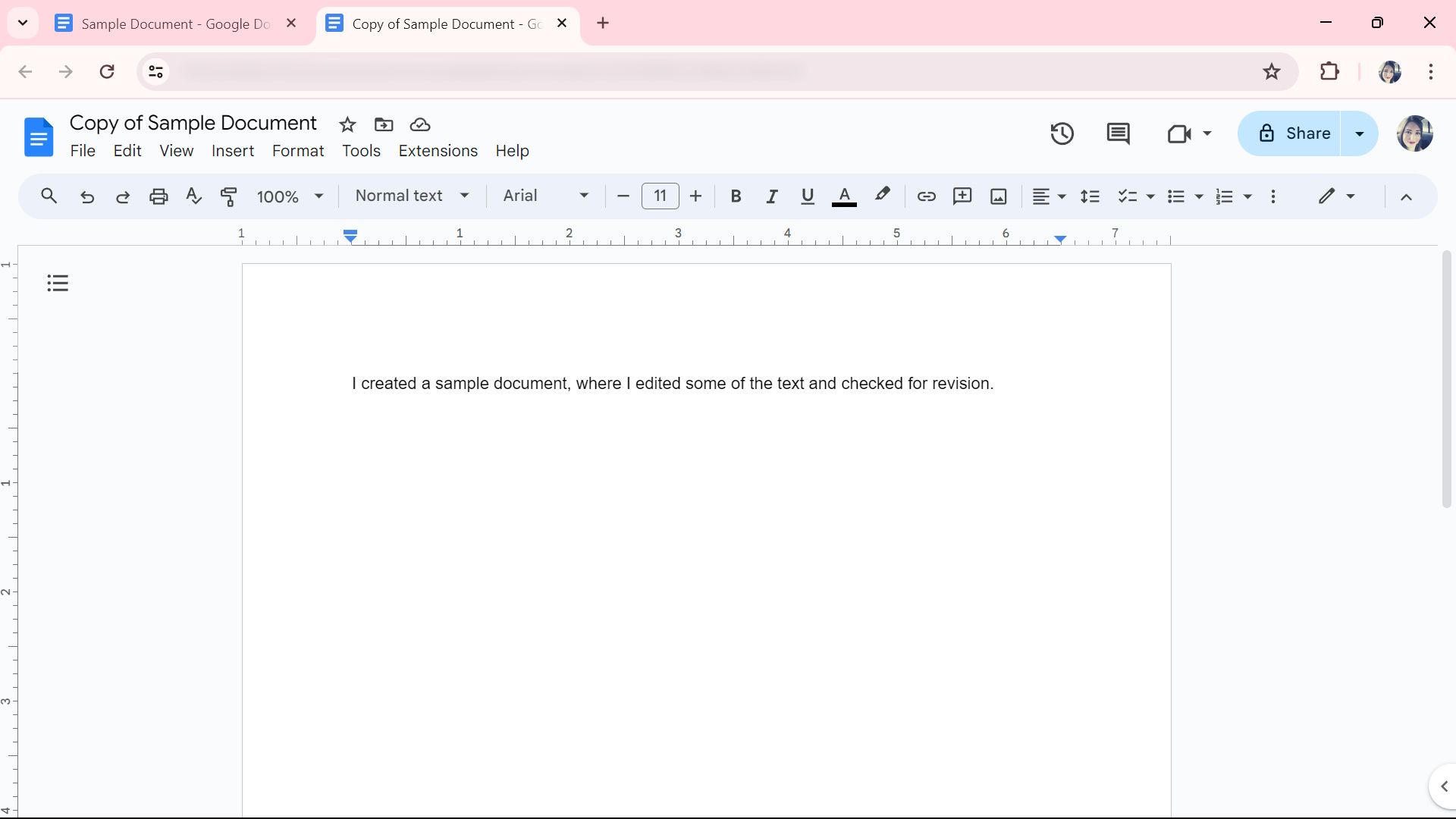Star the Copy of Sample Document
Viewport: 1456px width, 819px height.
(x=347, y=124)
